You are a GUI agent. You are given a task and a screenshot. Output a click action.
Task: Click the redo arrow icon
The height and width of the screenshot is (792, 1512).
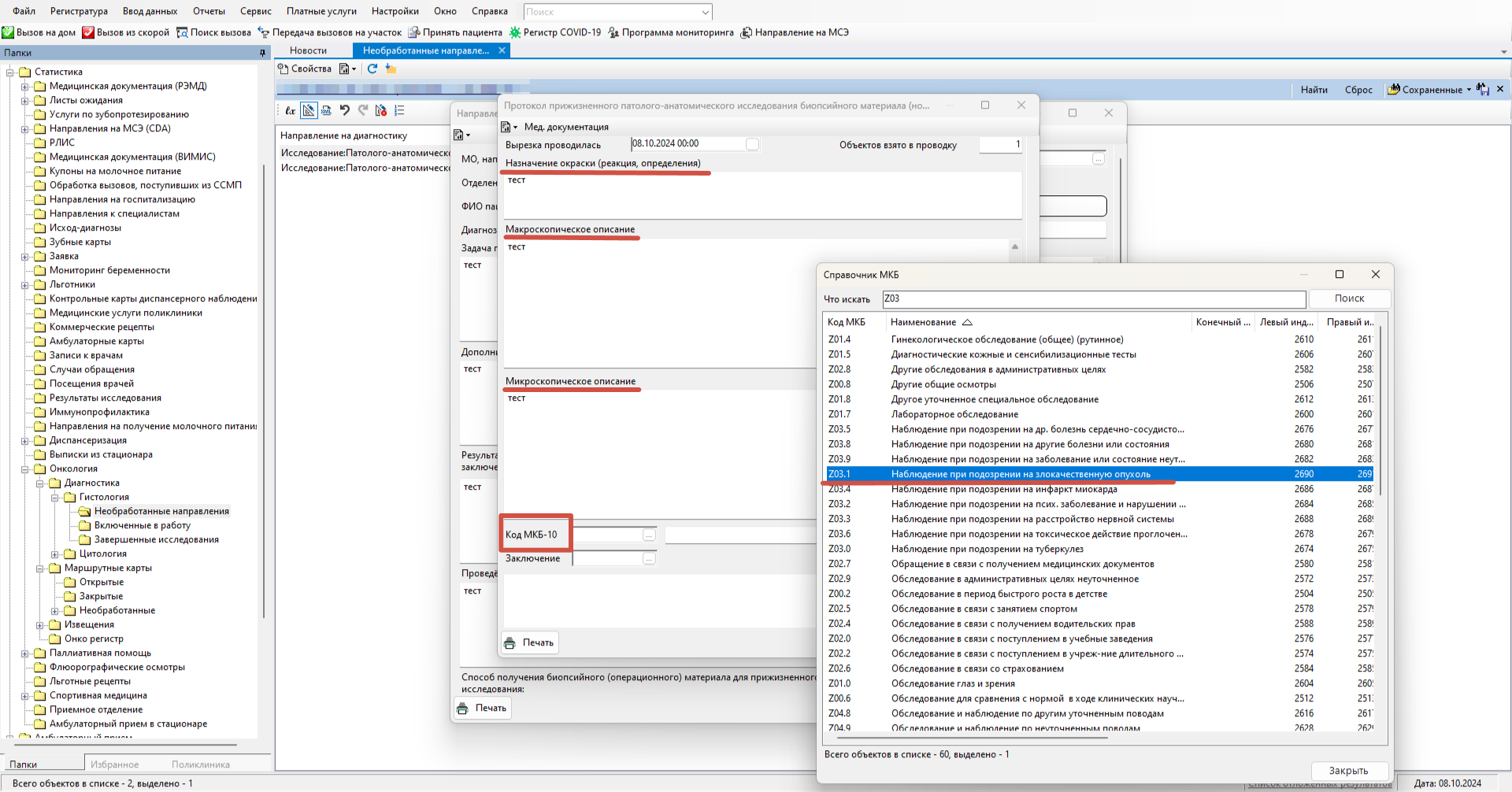point(362,110)
